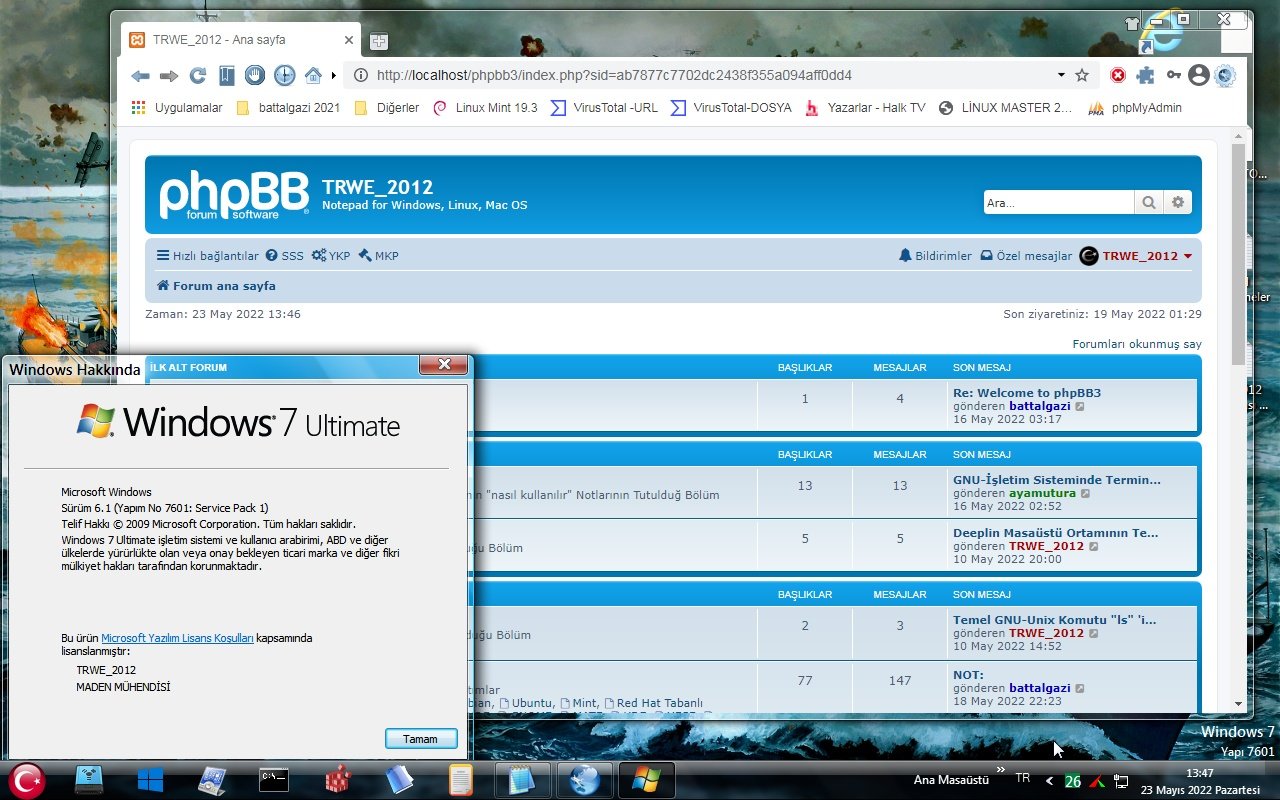Open the Yazarlar - Halk TV bookmark
This screenshot has height=800, width=1280.
pos(865,107)
